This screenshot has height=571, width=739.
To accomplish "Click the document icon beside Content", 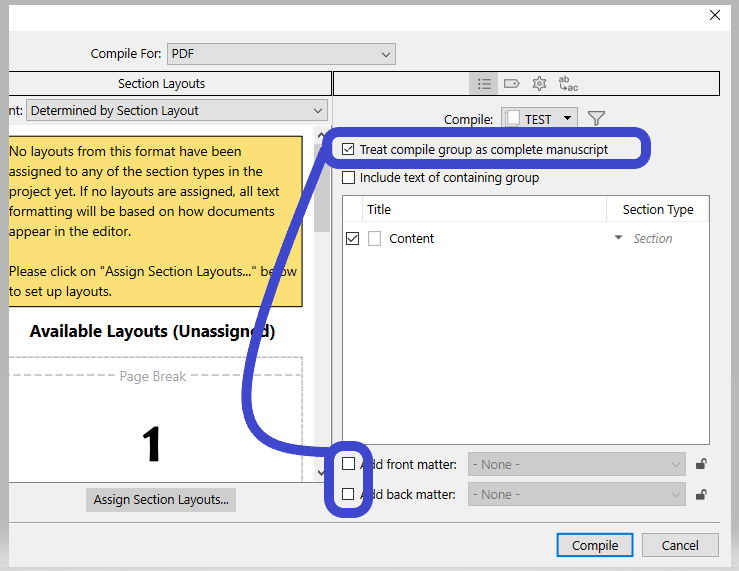I will pos(375,238).
